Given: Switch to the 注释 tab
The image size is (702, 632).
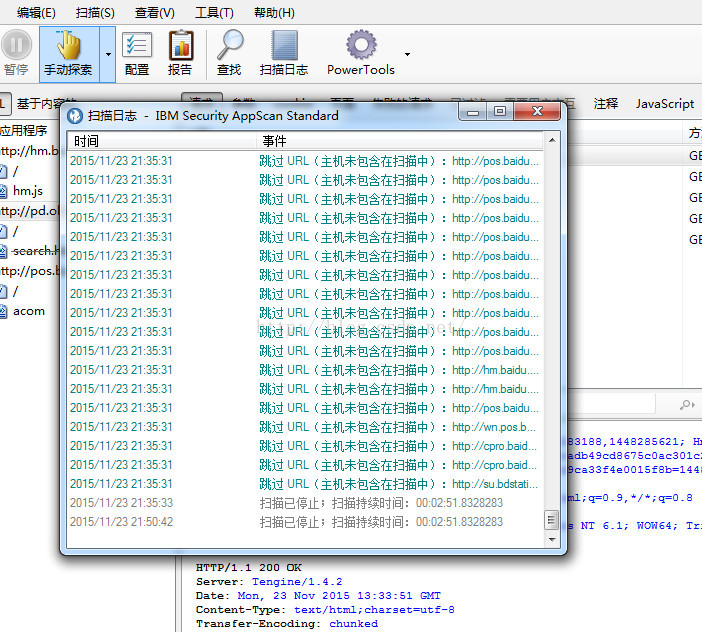Looking at the screenshot, I should tap(606, 104).
